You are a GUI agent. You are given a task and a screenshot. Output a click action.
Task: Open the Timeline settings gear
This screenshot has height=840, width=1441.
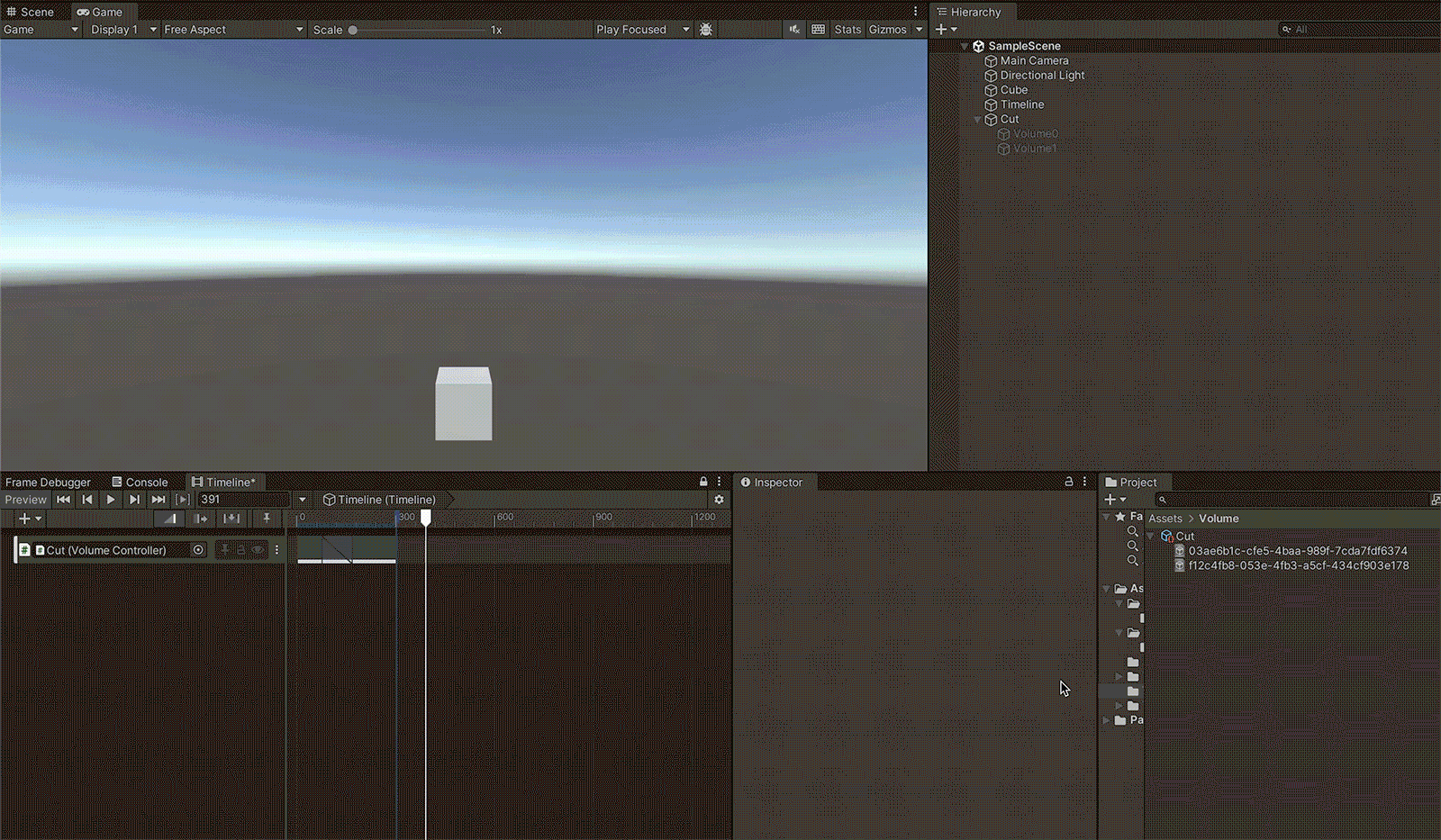tap(719, 500)
